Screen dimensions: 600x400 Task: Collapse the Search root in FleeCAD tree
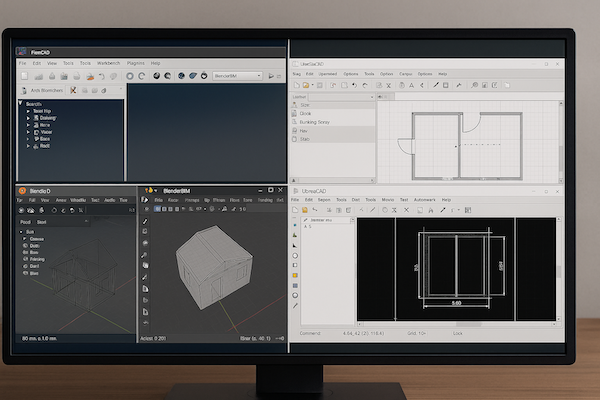(x=21, y=103)
